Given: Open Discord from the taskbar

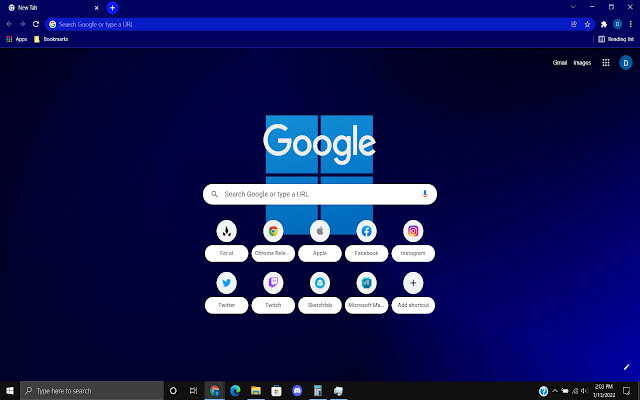Looking at the screenshot, I should [x=297, y=391].
